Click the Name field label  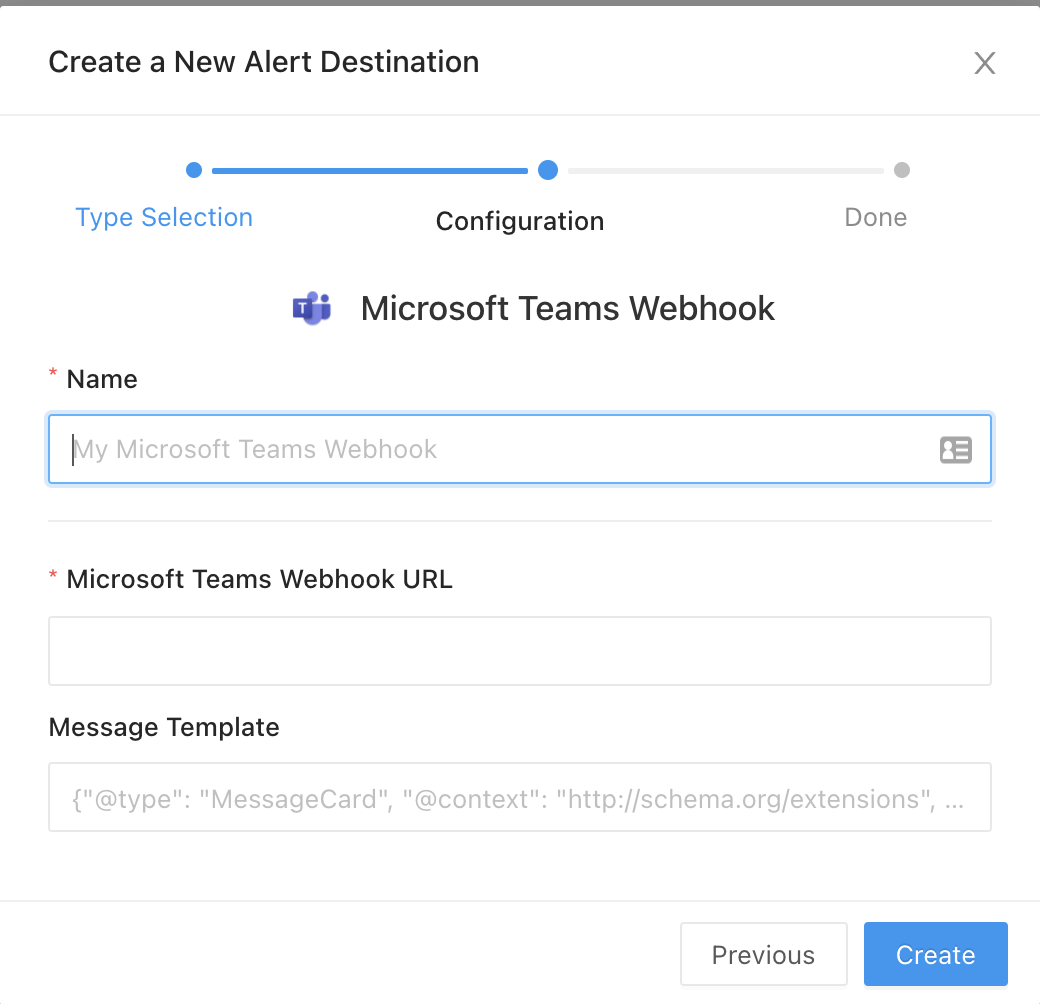102,379
